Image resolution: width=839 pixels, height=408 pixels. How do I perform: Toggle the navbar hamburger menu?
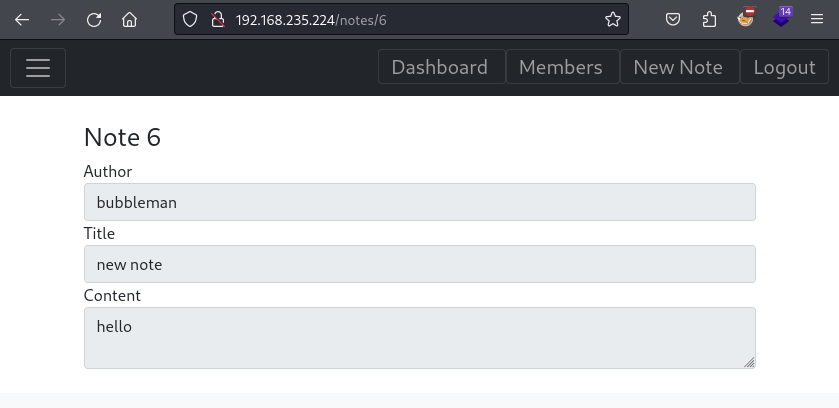pyautogui.click(x=38, y=67)
